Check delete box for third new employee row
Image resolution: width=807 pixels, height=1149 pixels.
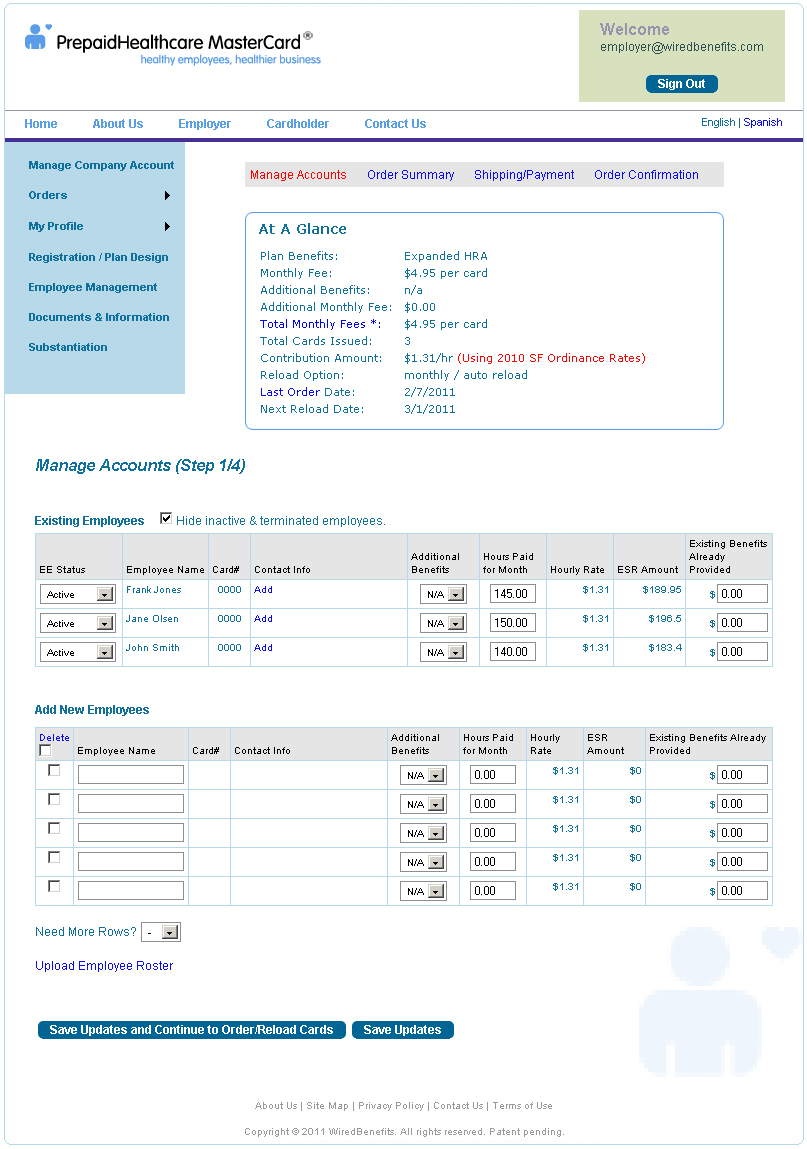coord(54,828)
